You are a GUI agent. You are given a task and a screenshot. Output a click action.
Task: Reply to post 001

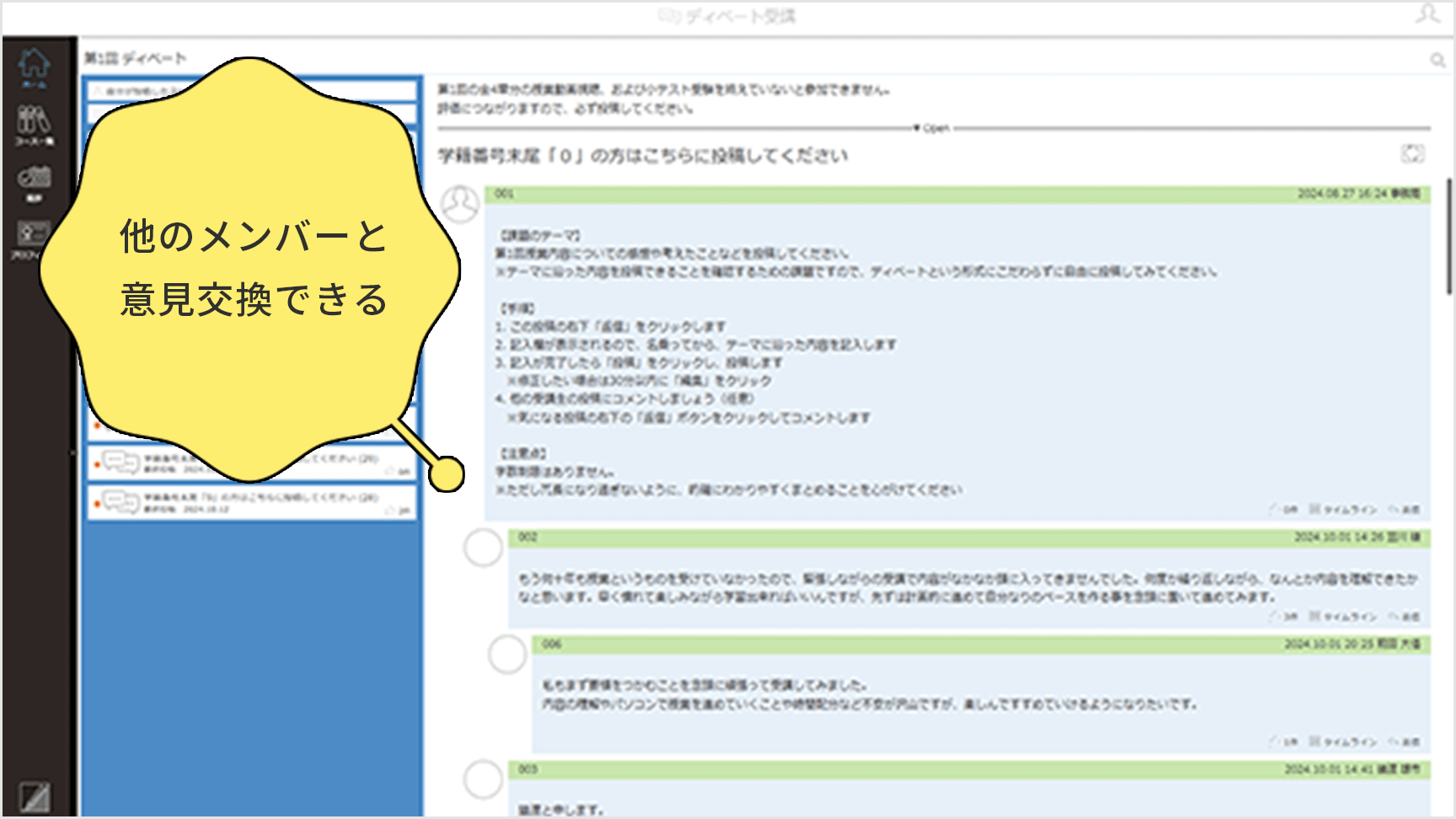coord(1405,510)
